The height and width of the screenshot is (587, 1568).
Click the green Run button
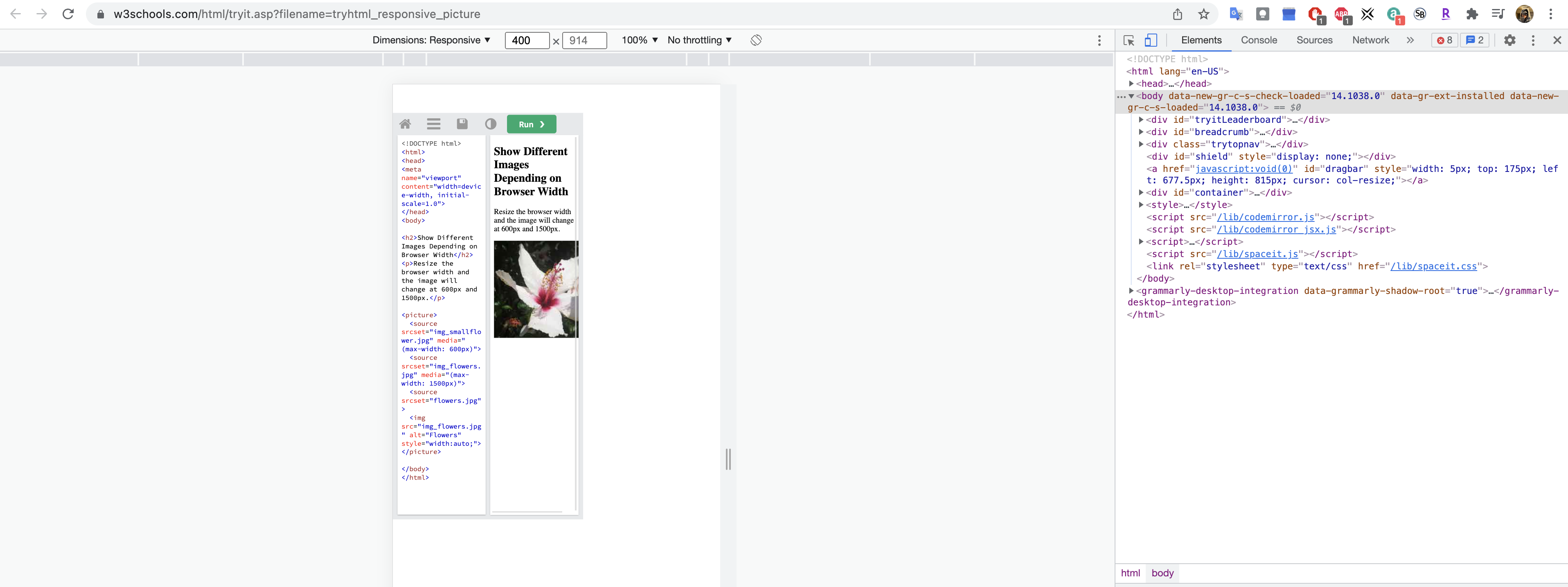pos(531,124)
